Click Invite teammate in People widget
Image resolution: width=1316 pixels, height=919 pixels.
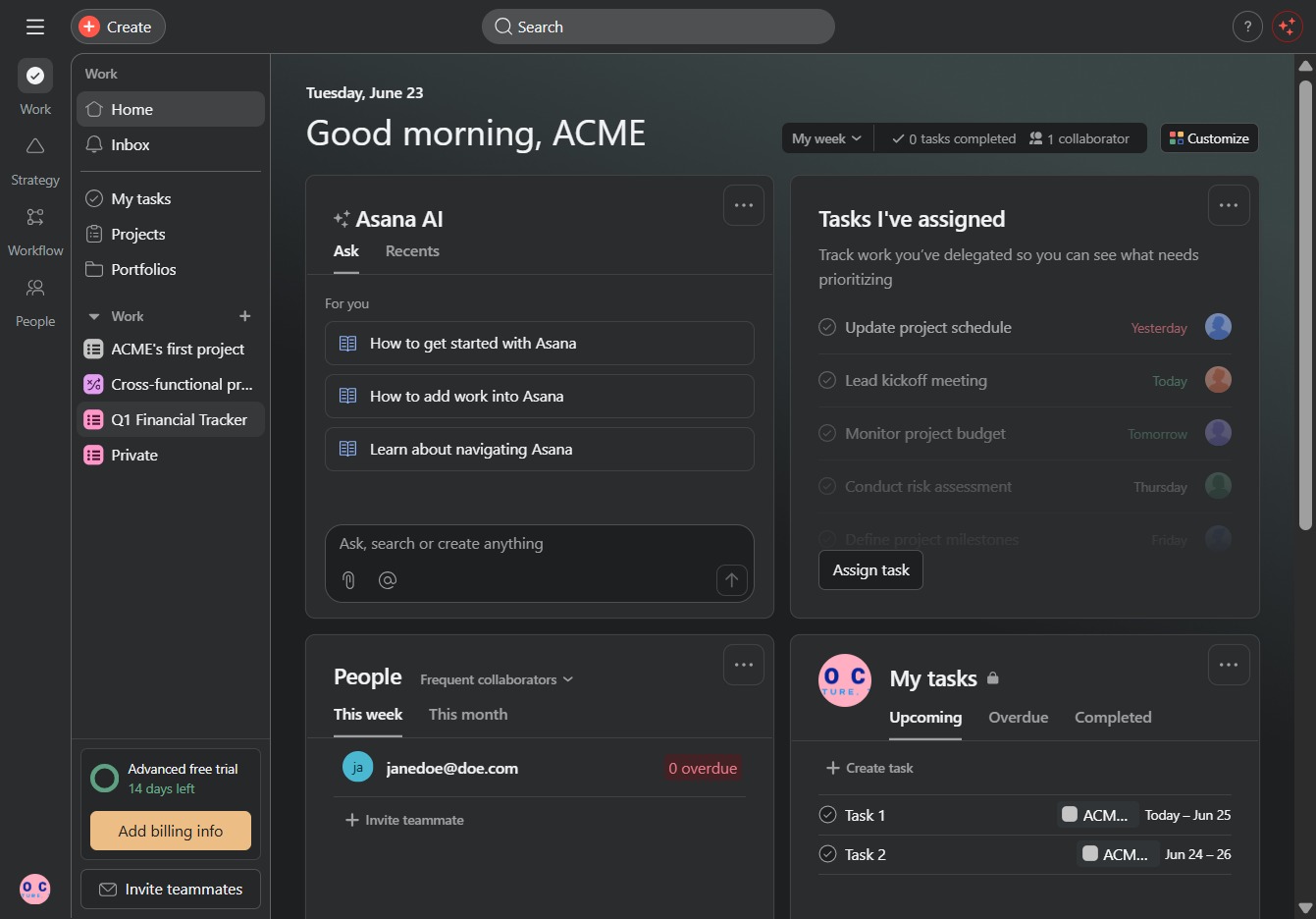tap(404, 820)
